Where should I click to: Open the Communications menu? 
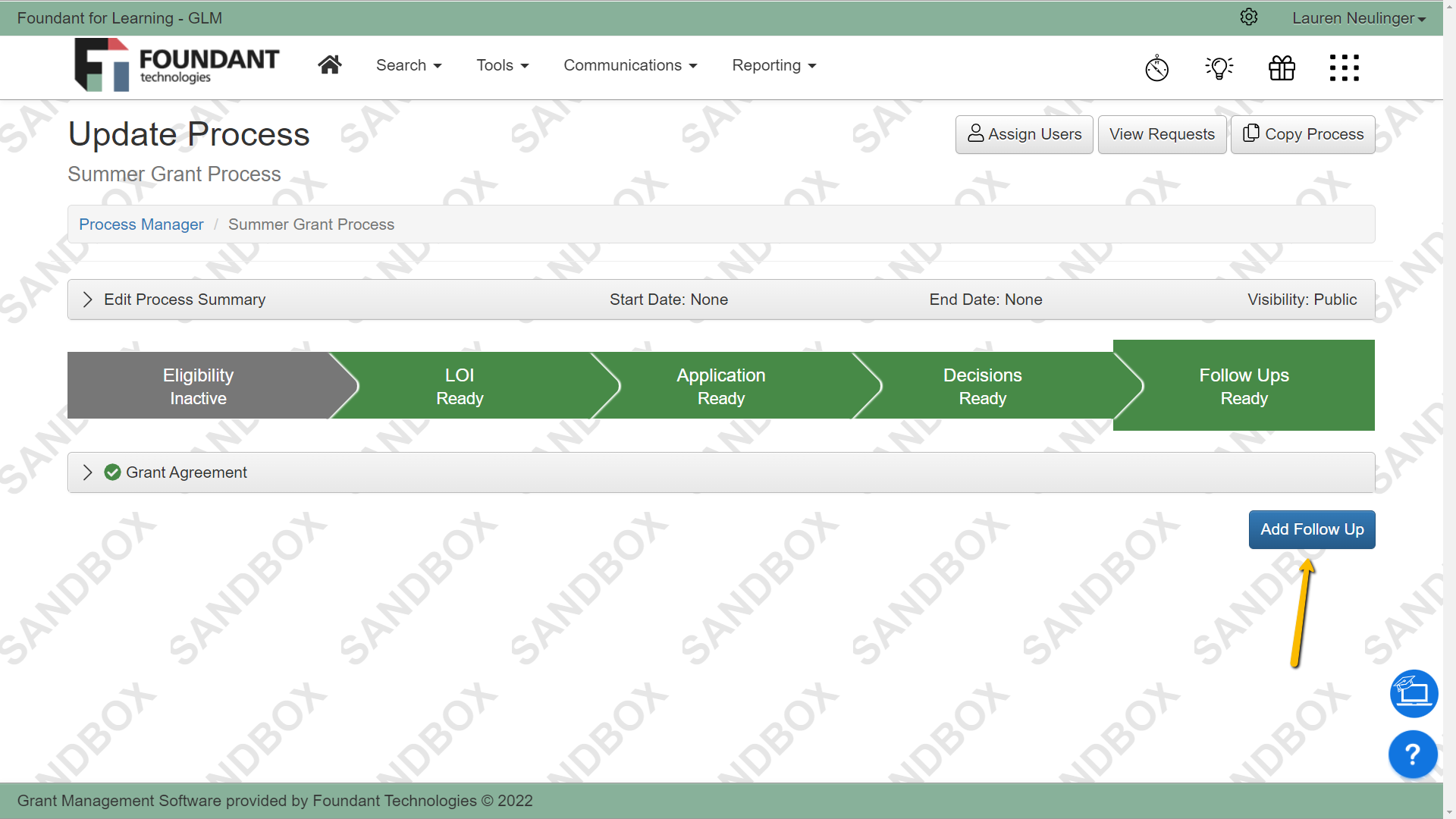630,65
